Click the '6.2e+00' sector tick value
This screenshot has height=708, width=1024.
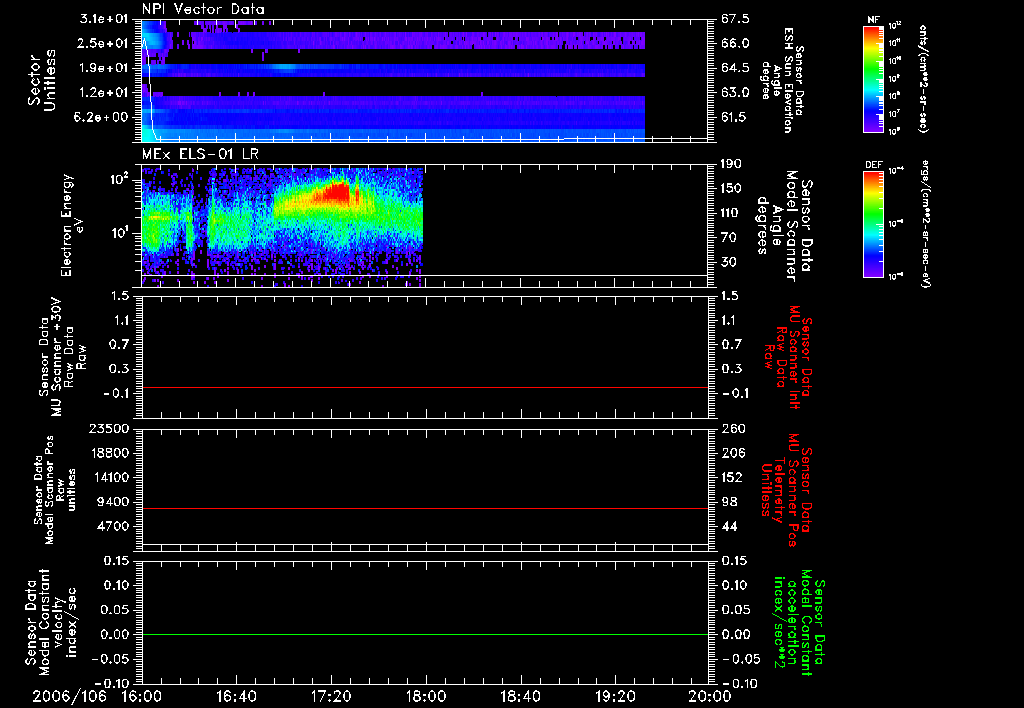103,117
